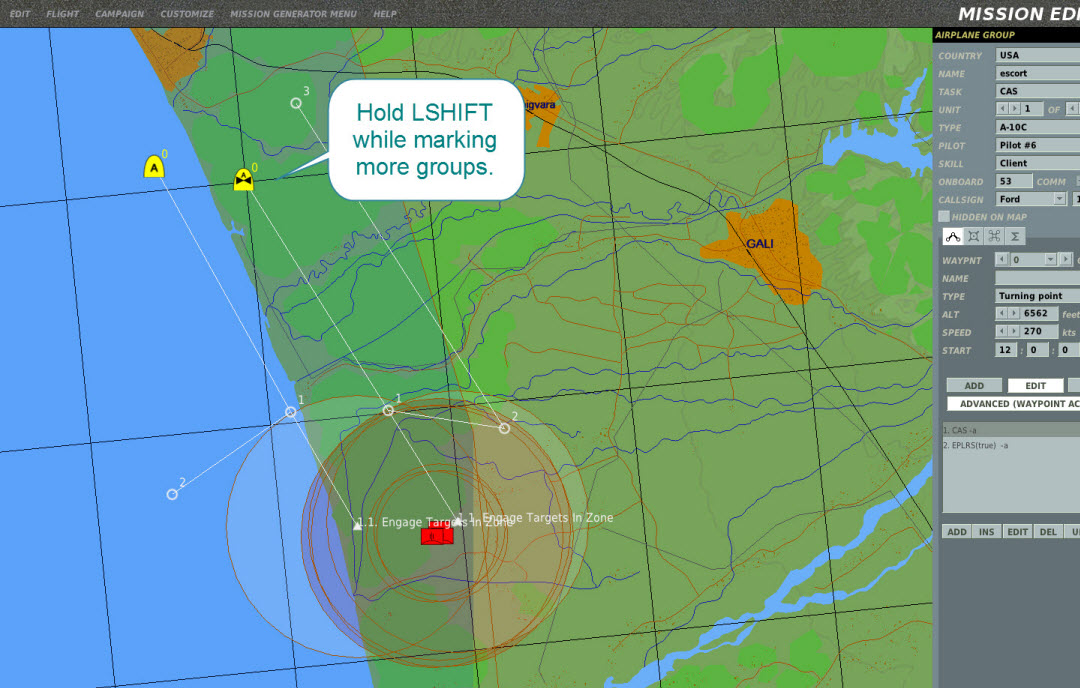
Task: Open ADVANCED (WAYPOINT ACTIONS) panel
Action: pos(1014,404)
